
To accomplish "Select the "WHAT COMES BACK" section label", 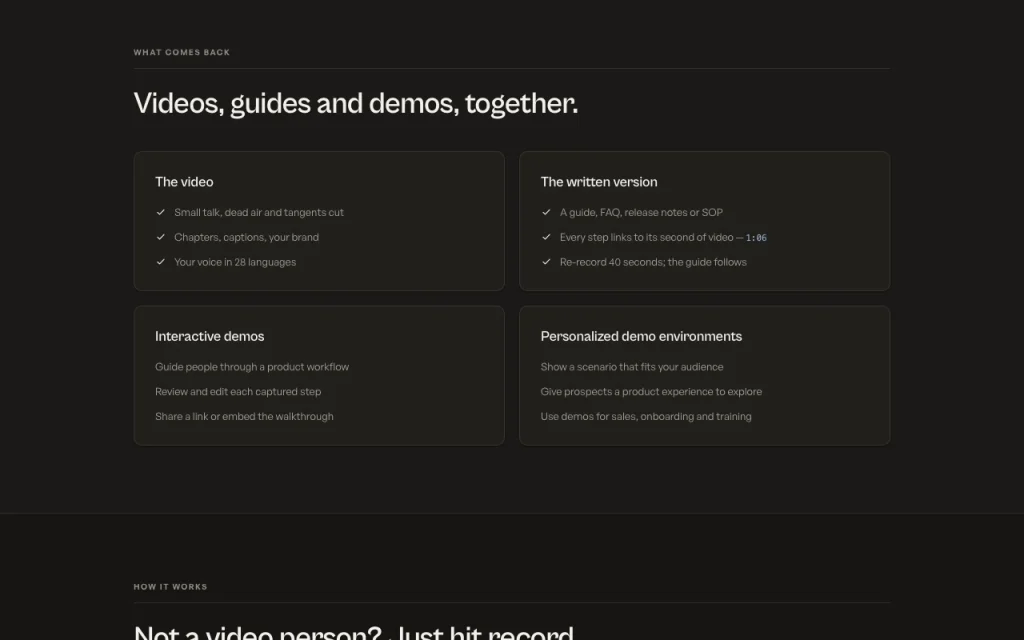I will pyautogui.click(x=182, y=52).
